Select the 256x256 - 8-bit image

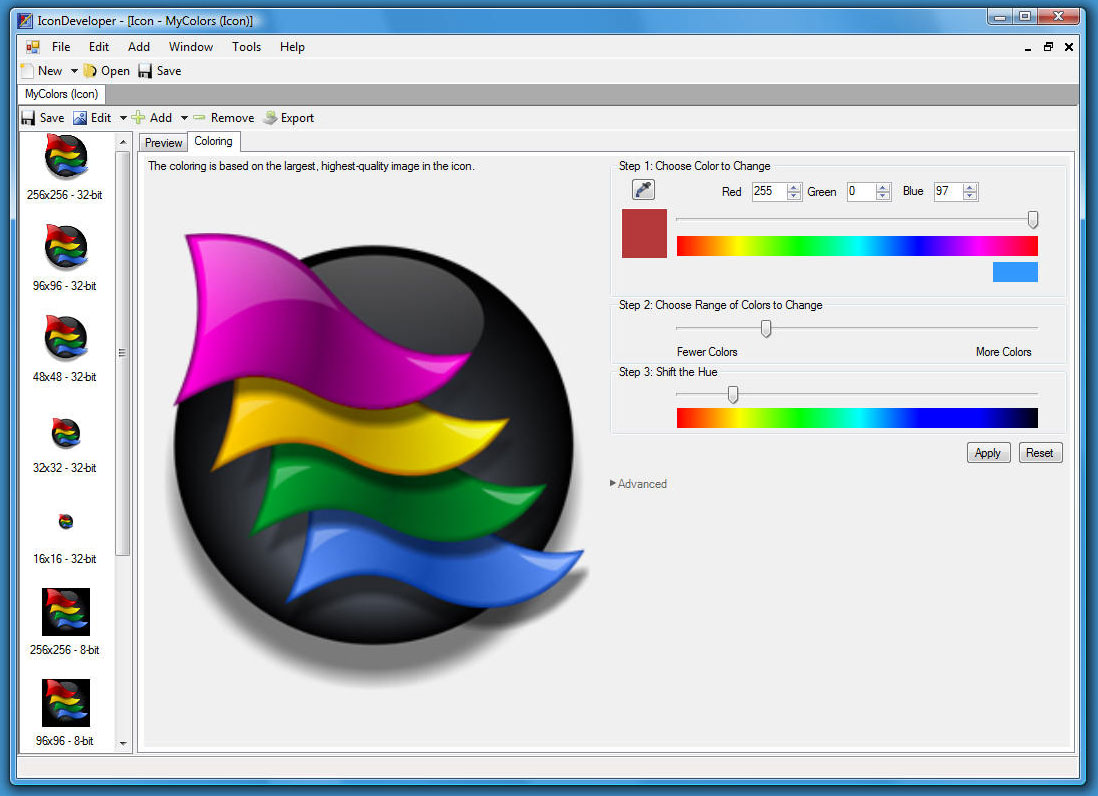pyautogui.click(x=64, y=622)
